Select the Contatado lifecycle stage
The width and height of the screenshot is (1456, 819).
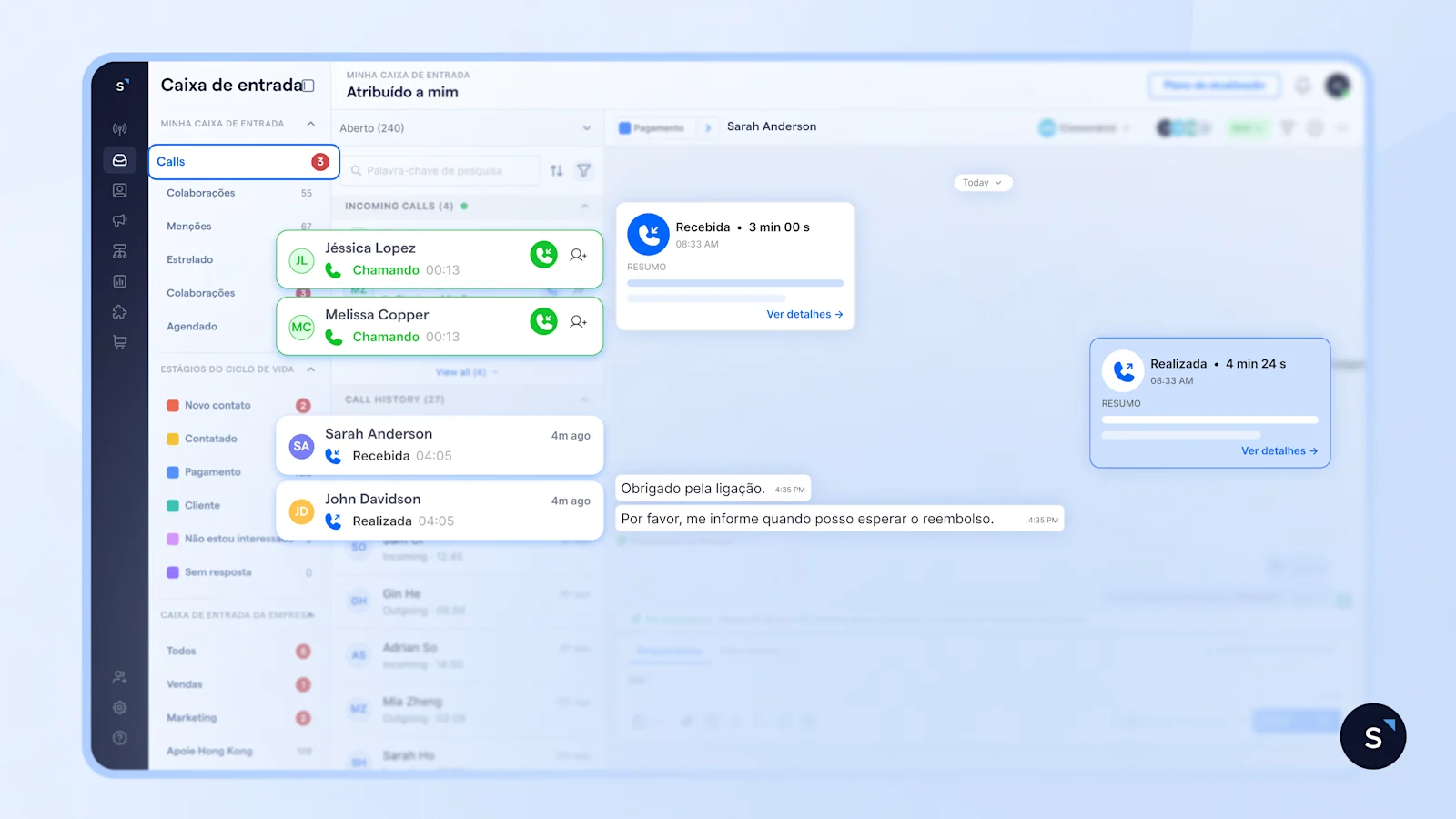238,439
